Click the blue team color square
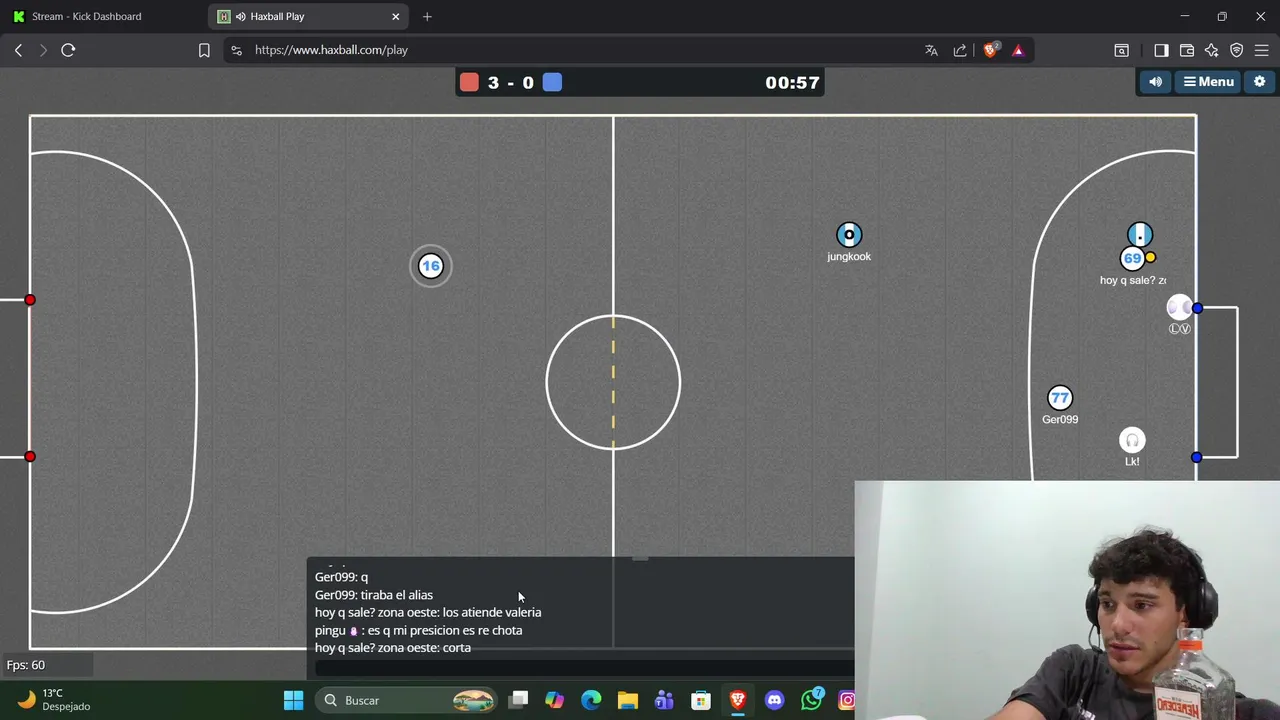This screenshot has height=720, width=1280. (552, 82)
